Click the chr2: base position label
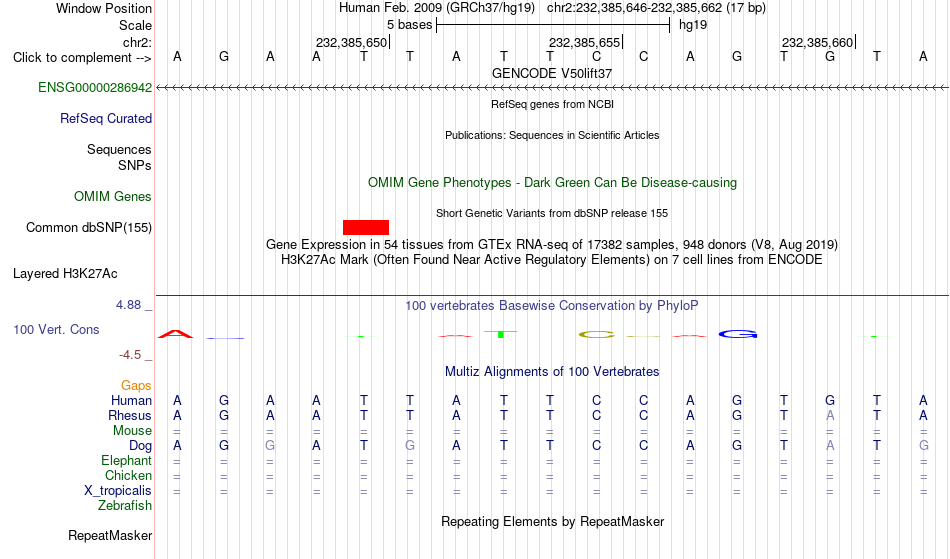Viewport: 950px width, 559px height. click(137, 42)
